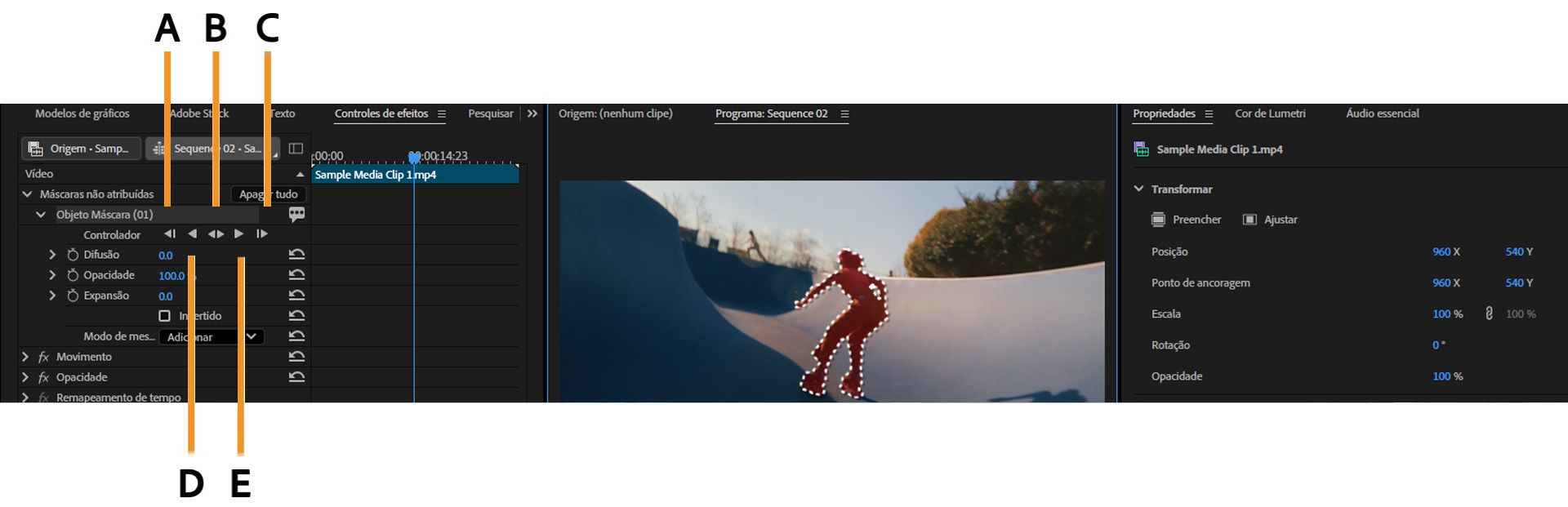Click the blue playhead marker
The width and height of the screenshot is (1568, 507).
tap(414, 157)
